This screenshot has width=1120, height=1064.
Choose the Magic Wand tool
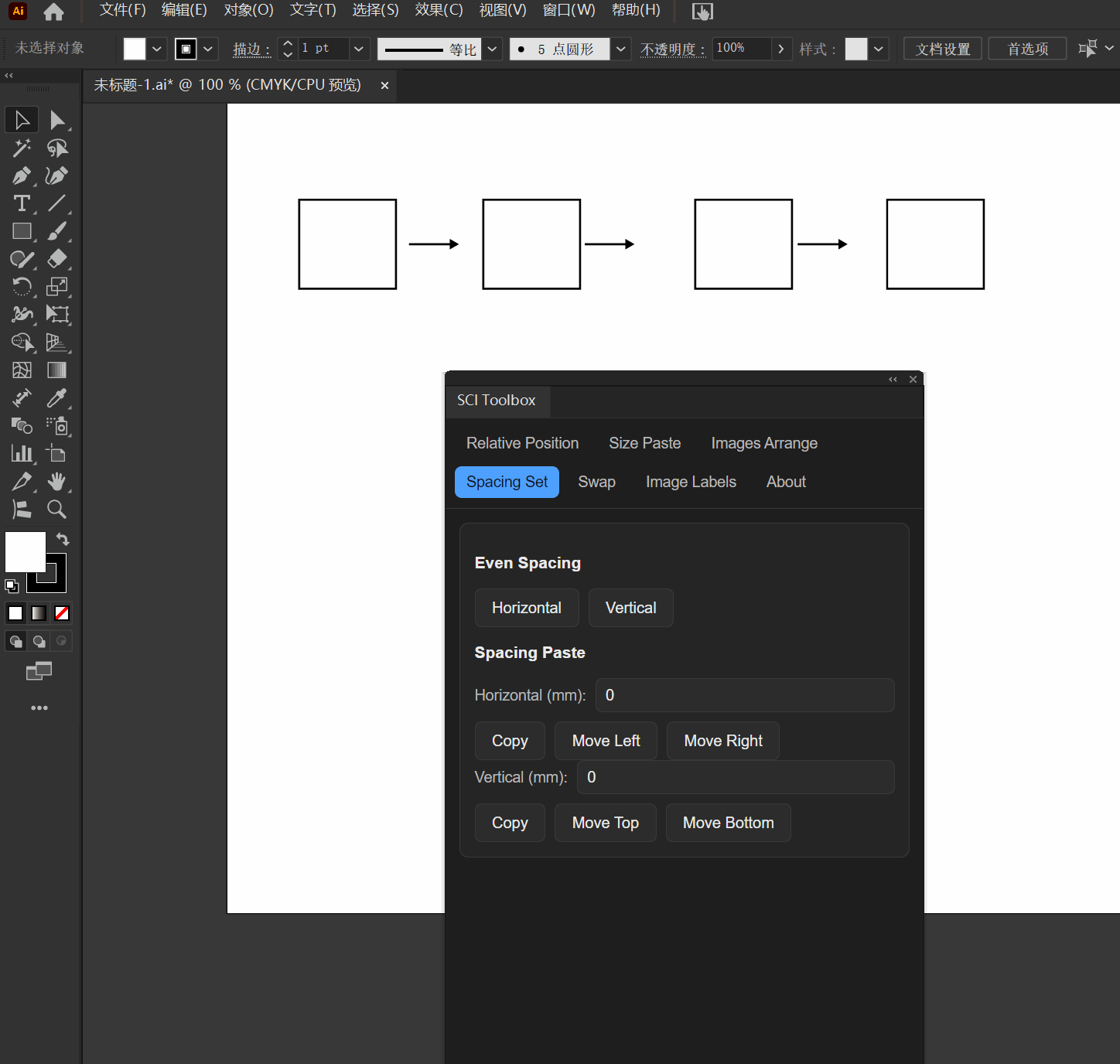(x=22, y=148)
